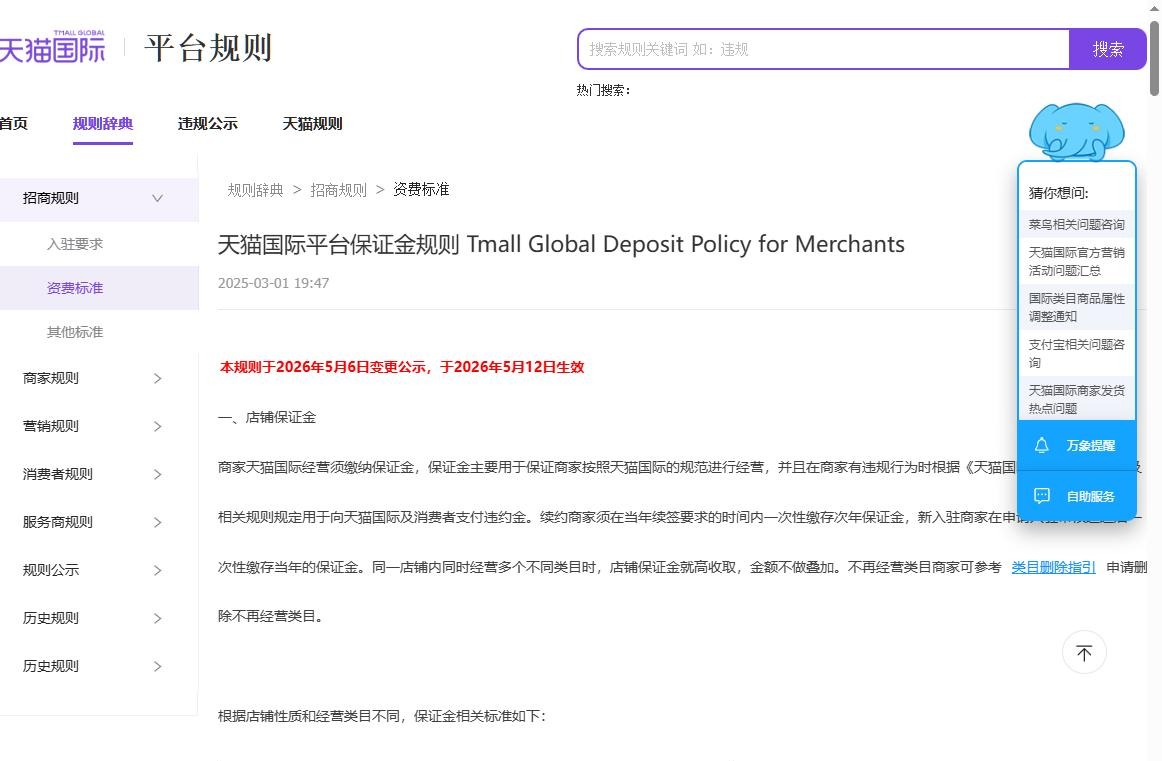1162x761 pixels.
Task: Click the 搜索 button
Action: click(1107, 49)
